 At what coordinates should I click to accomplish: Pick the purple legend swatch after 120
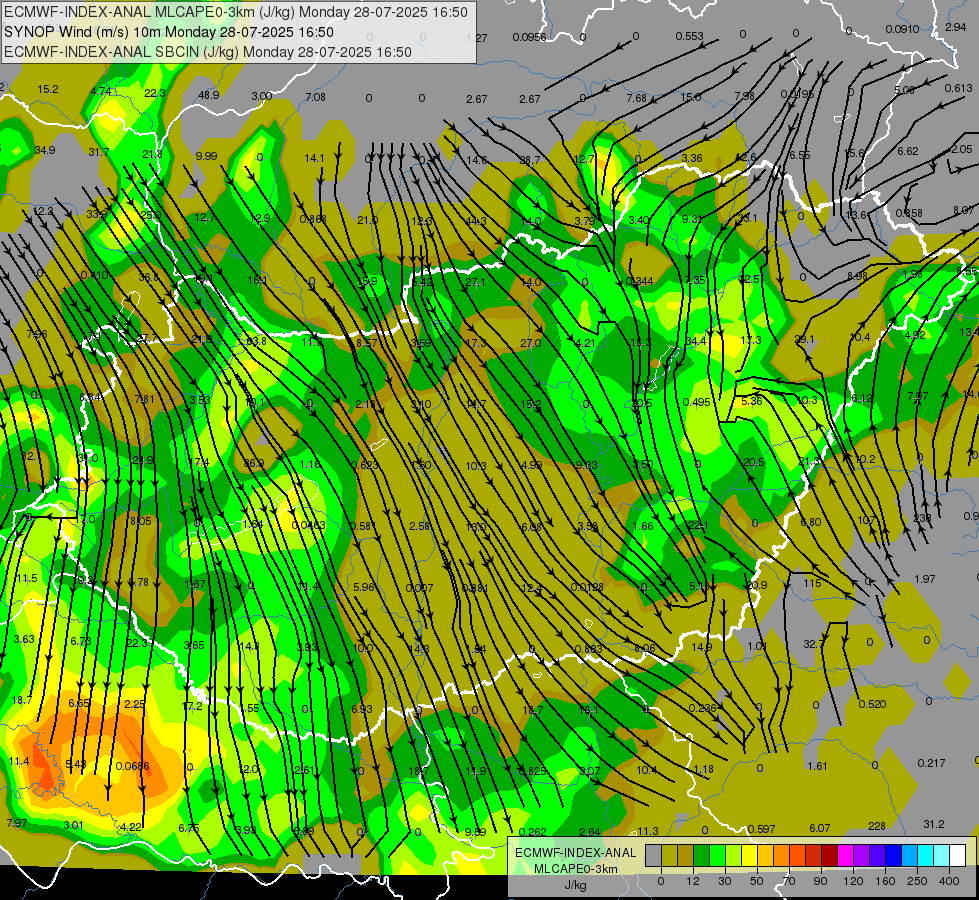tap(862, 855)
